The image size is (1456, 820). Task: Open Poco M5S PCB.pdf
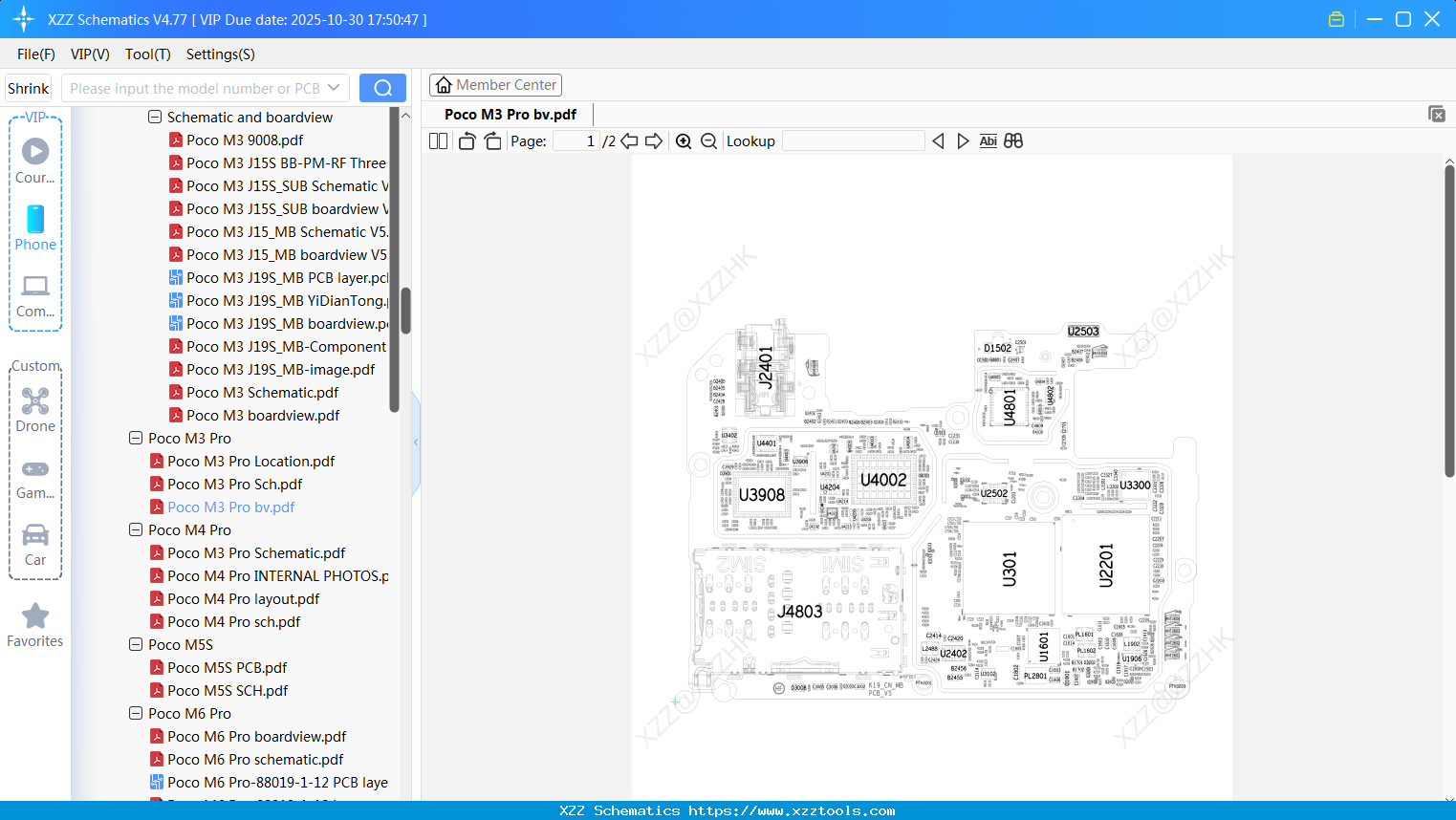pos(228,668)
